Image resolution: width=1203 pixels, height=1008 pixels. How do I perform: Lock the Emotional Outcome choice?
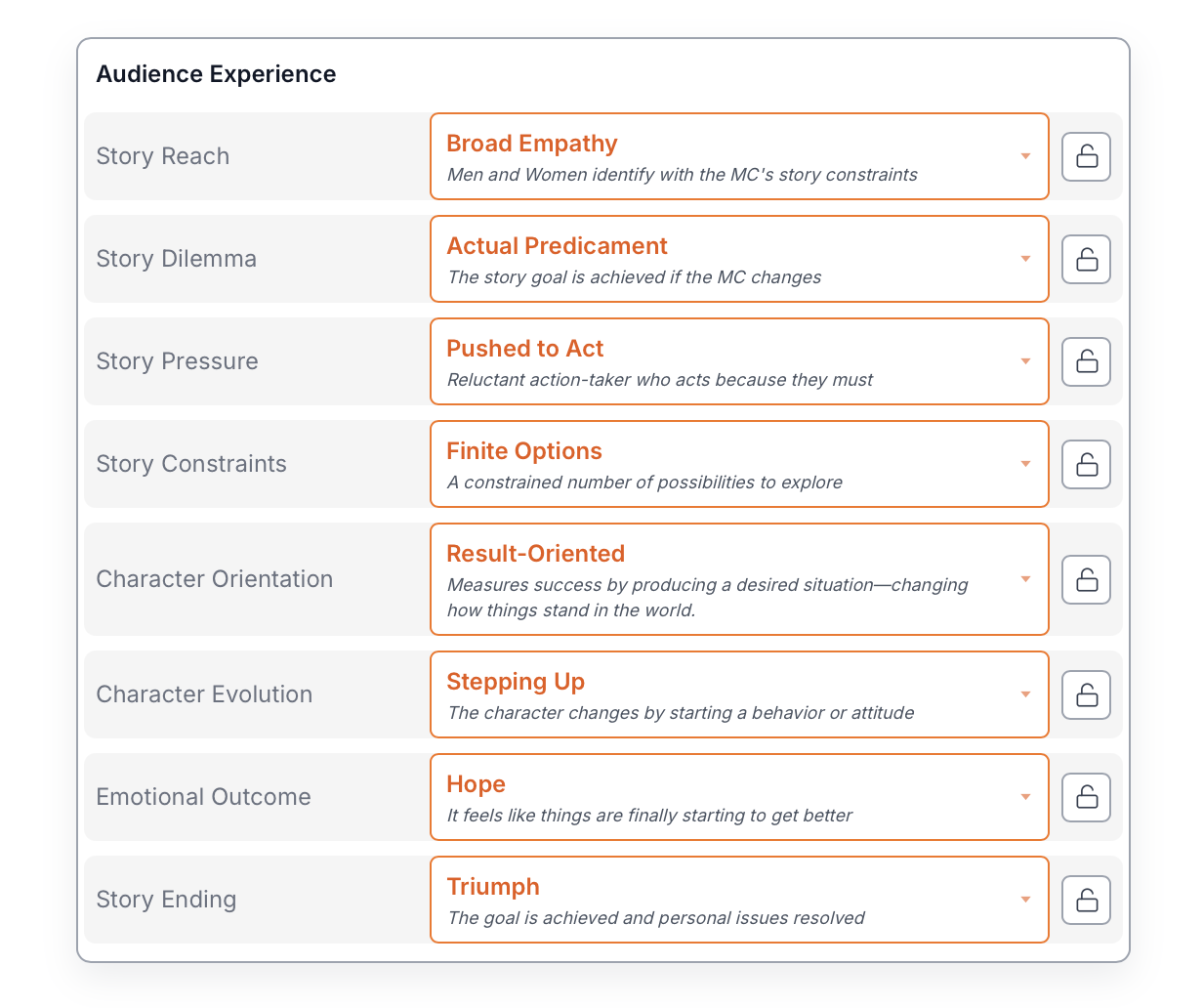point(1086,797)
